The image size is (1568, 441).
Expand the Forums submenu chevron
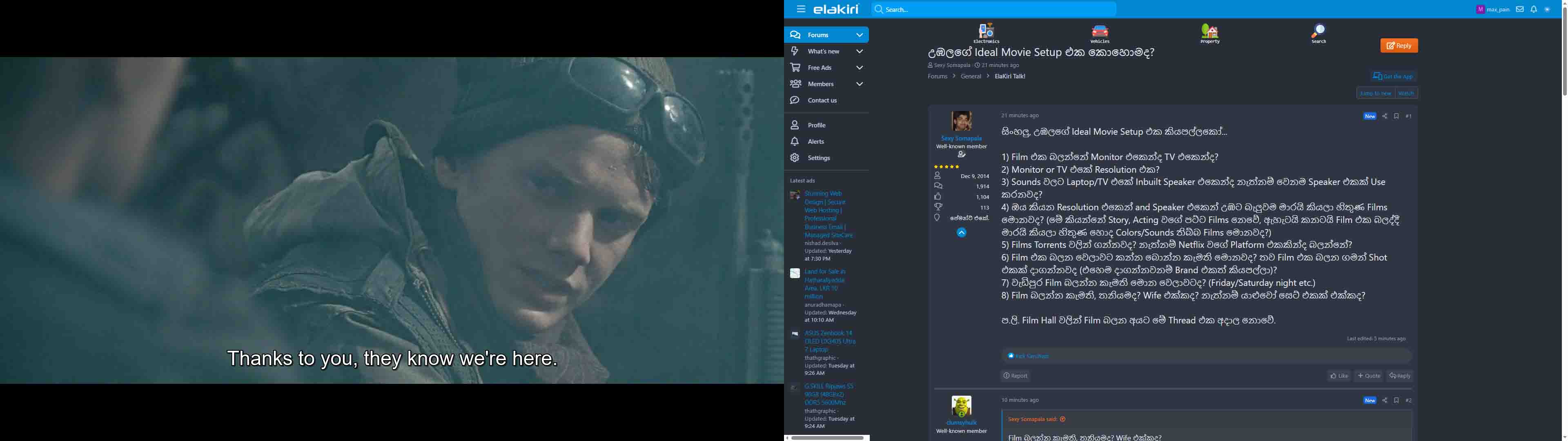(x=860, y=36)
